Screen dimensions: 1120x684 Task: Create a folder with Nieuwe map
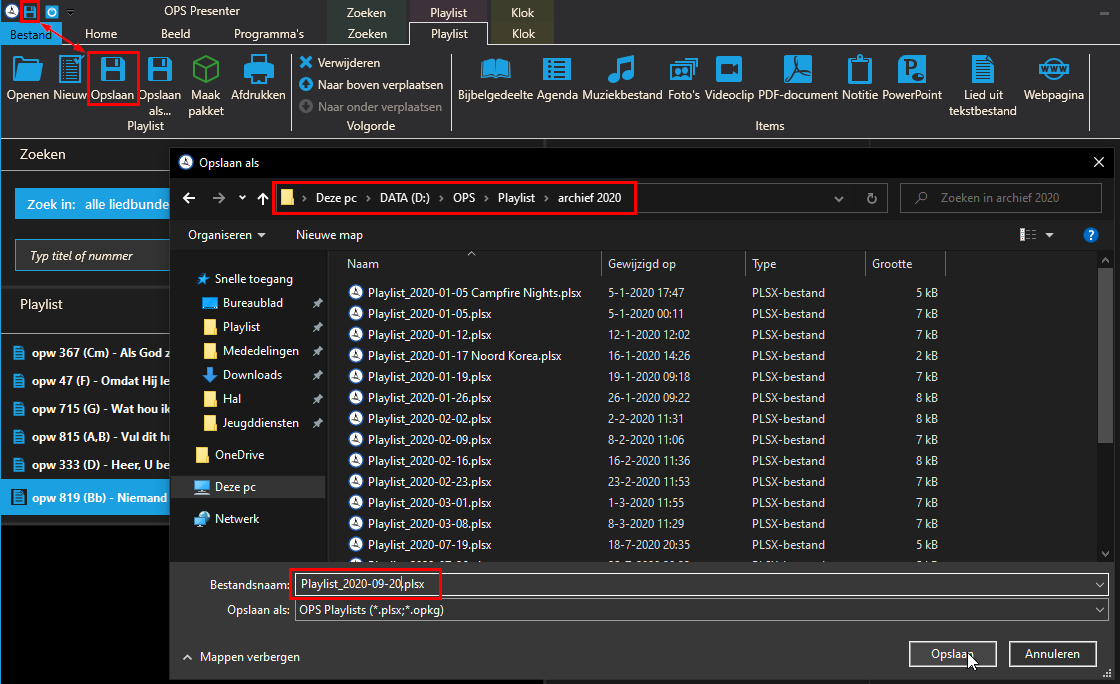(x=329, y=235)
